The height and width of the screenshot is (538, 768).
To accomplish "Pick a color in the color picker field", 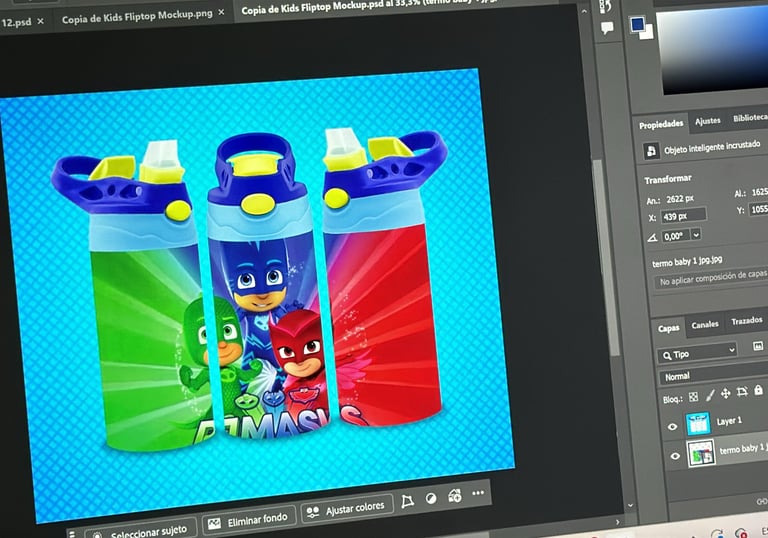I will (714, 49).
